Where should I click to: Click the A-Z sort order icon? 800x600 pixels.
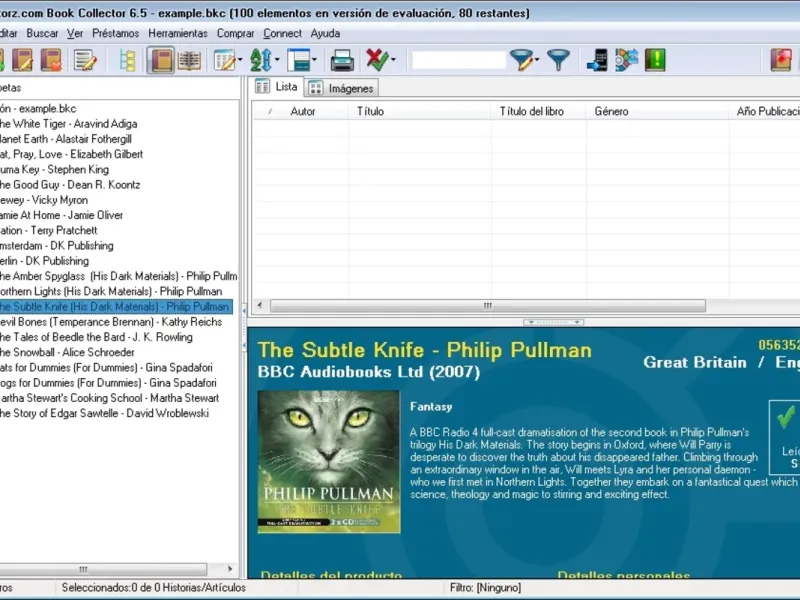pyautogui.click(x=261, y=60)
